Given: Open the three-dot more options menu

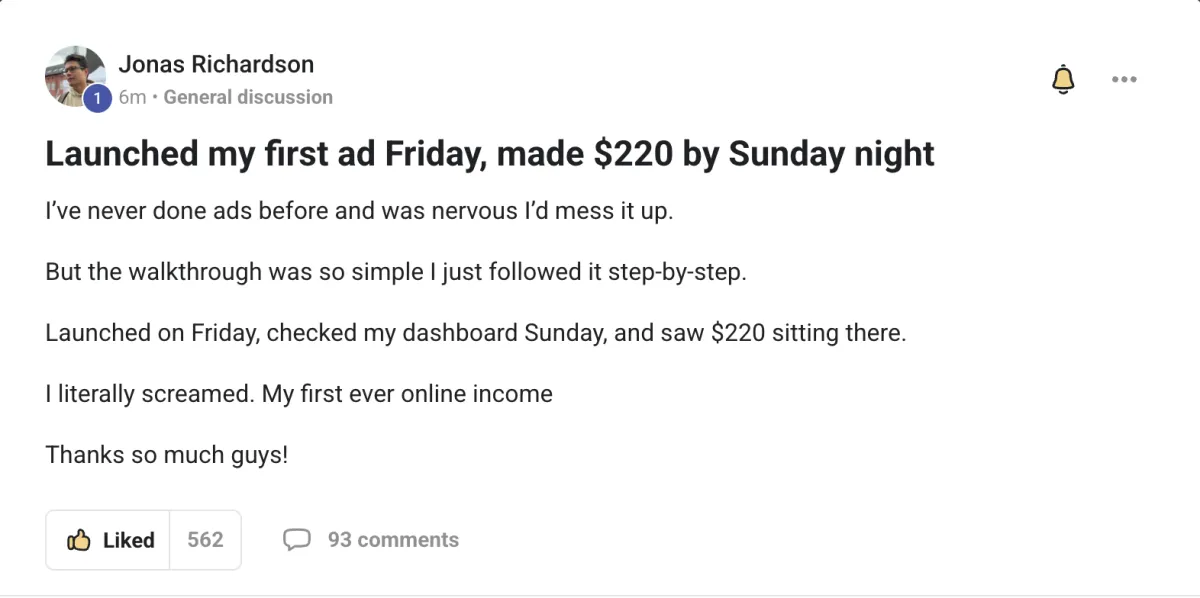Looking at the screenshot, I should coord(1124,80).
